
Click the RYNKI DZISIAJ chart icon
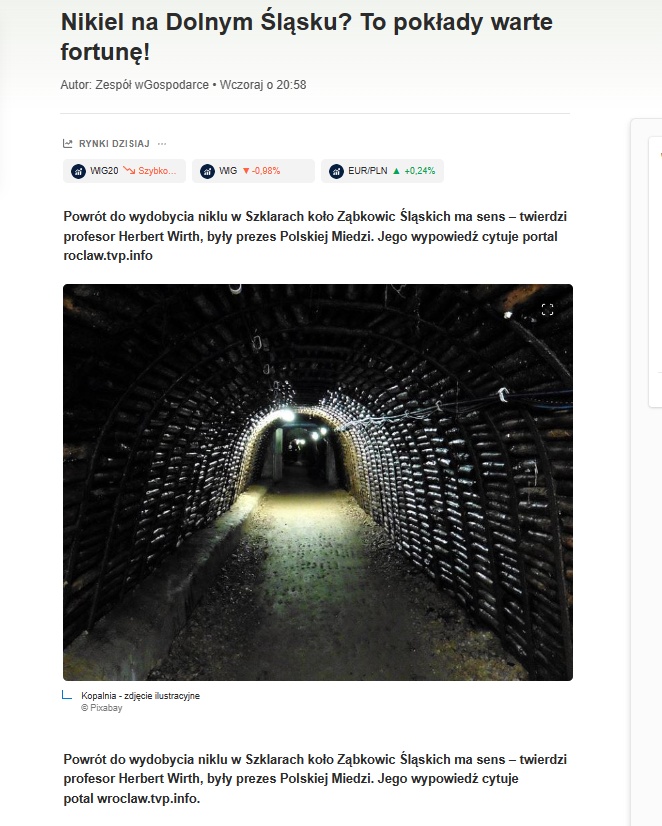tap(67, 143)
